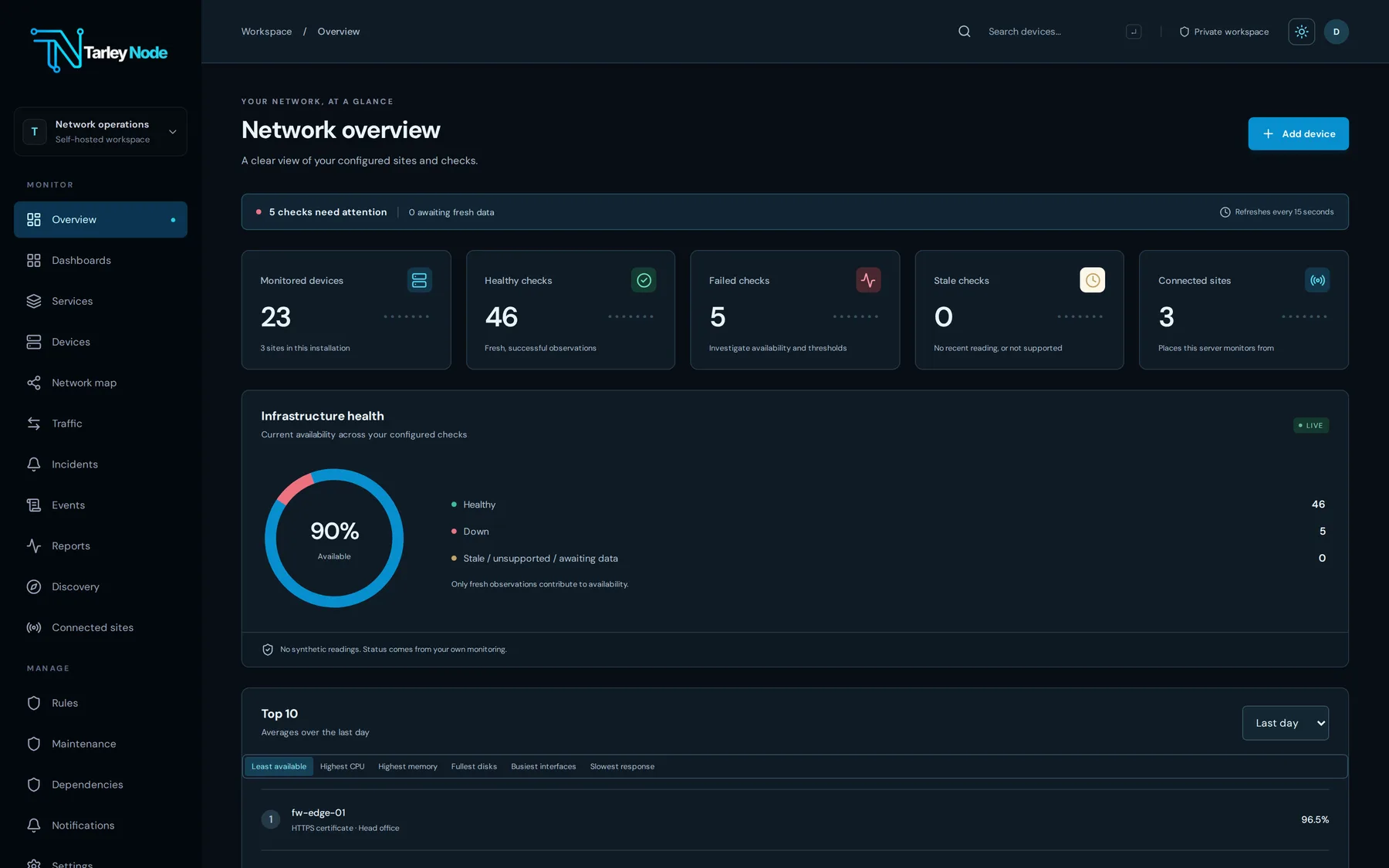
Task: Click the Discovery compass icon
Action: pyautogui.click(x=34, y=587)
